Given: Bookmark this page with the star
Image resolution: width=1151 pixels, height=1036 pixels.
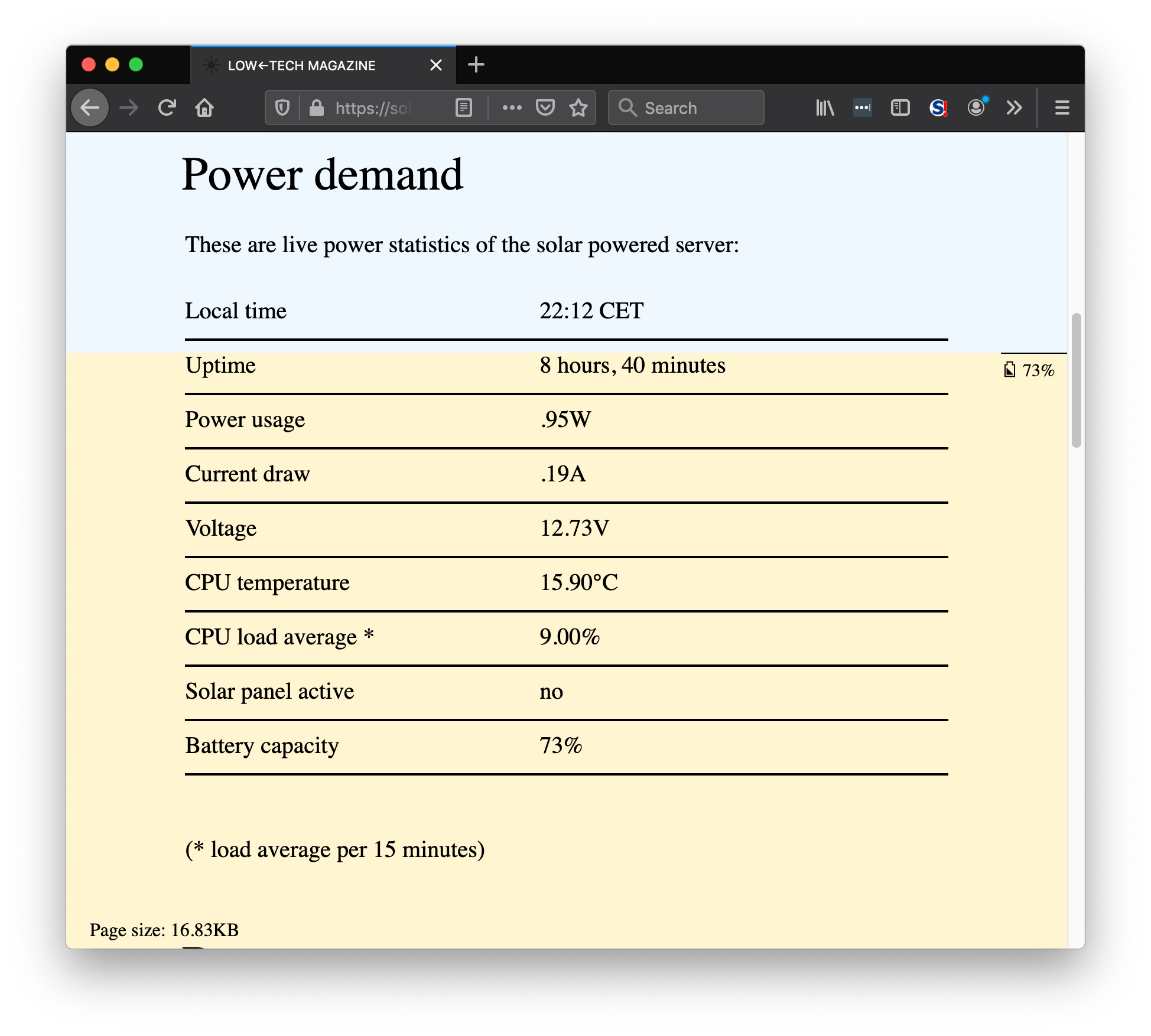Looking at the screenshot, I should click(x=578, y=108).
